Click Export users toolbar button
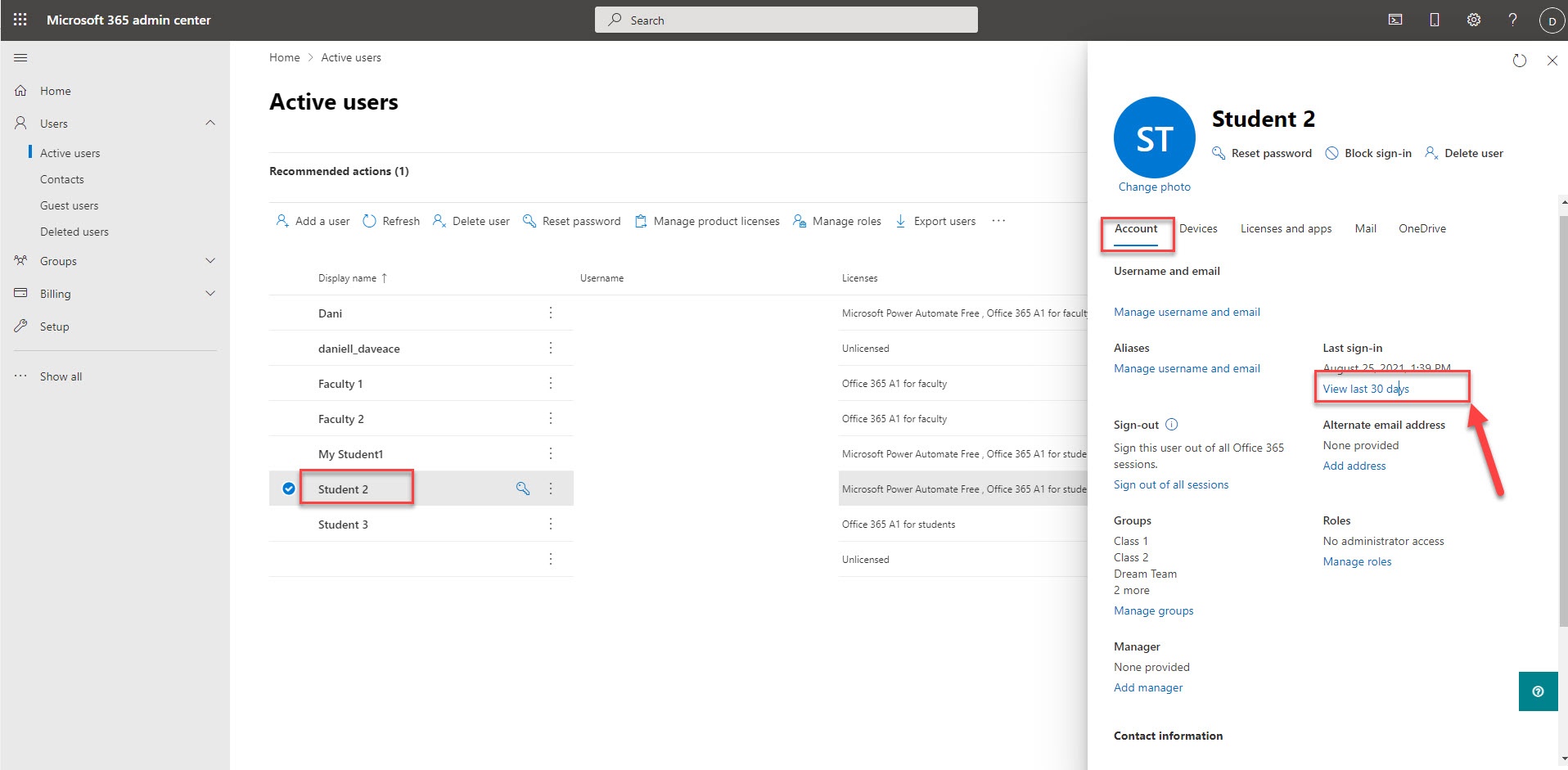This screenshot has height=770, width=1568. [x=935, y=221]
